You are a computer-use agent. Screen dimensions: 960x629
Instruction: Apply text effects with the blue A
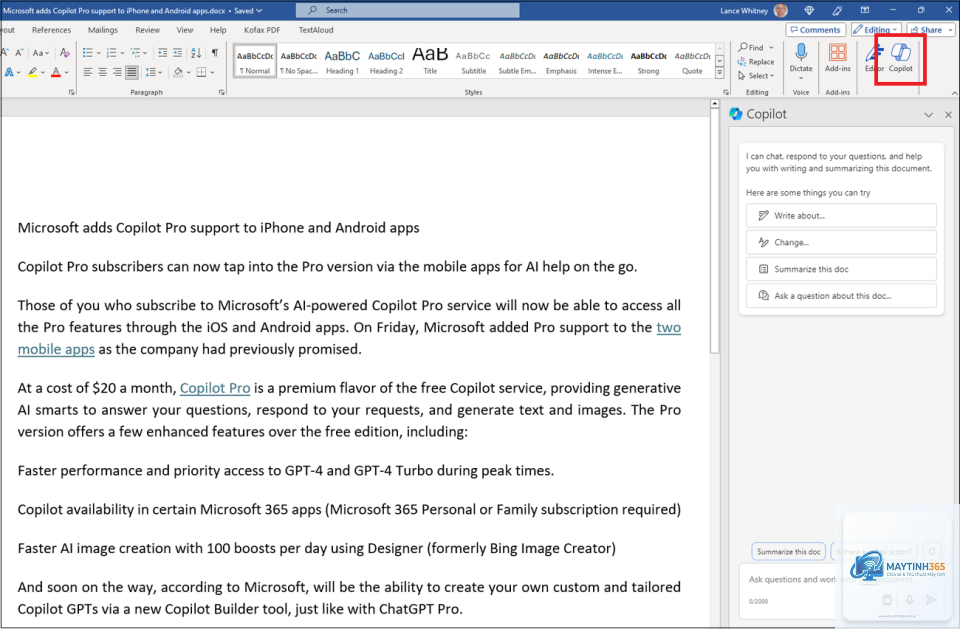point(9,72)
